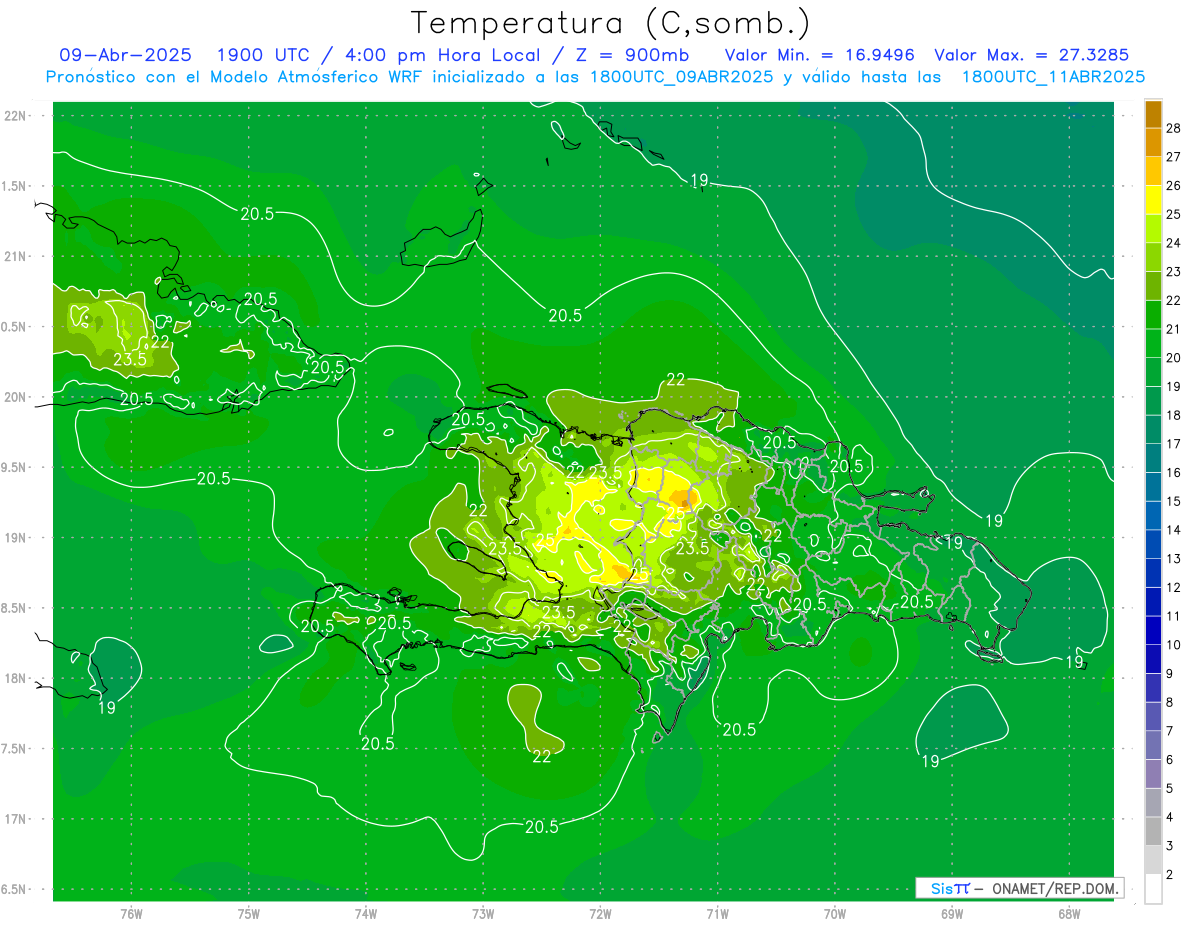This screenshot has width=1200, height=927.
Task: Click "Valor Min. = 16.9496" readout
Action: (820, 55)
